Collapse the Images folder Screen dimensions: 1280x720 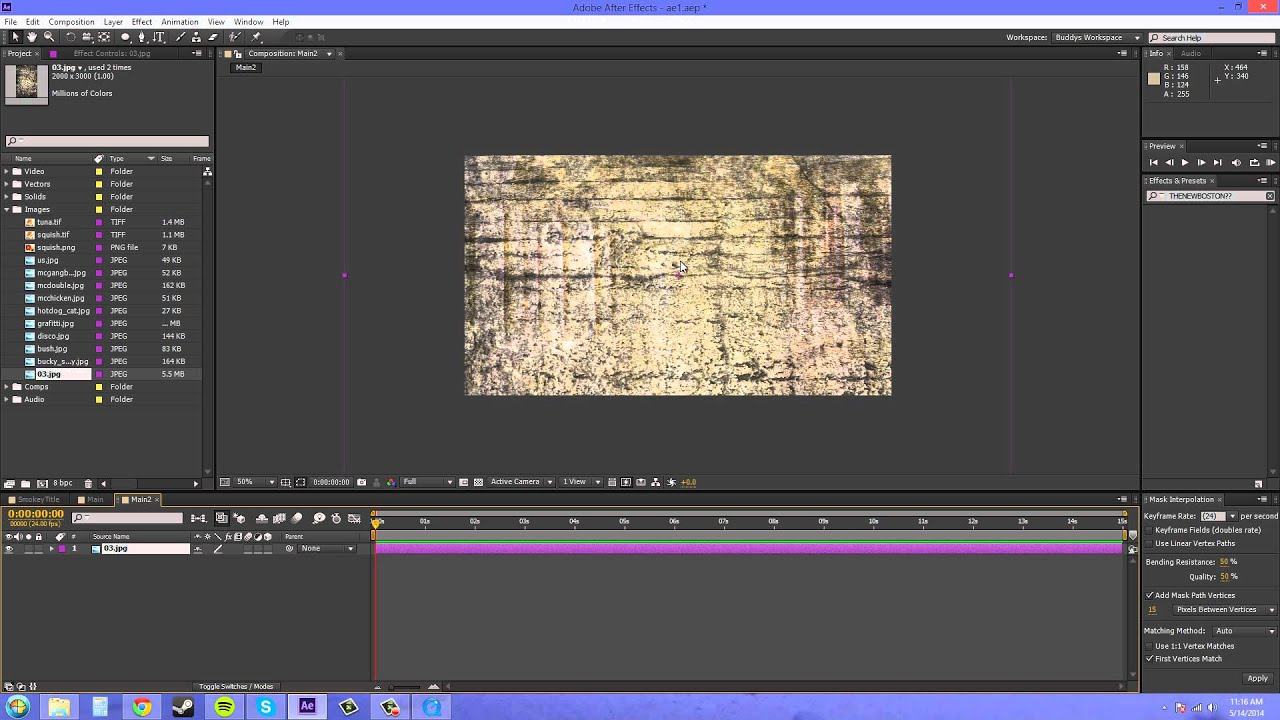7,210
